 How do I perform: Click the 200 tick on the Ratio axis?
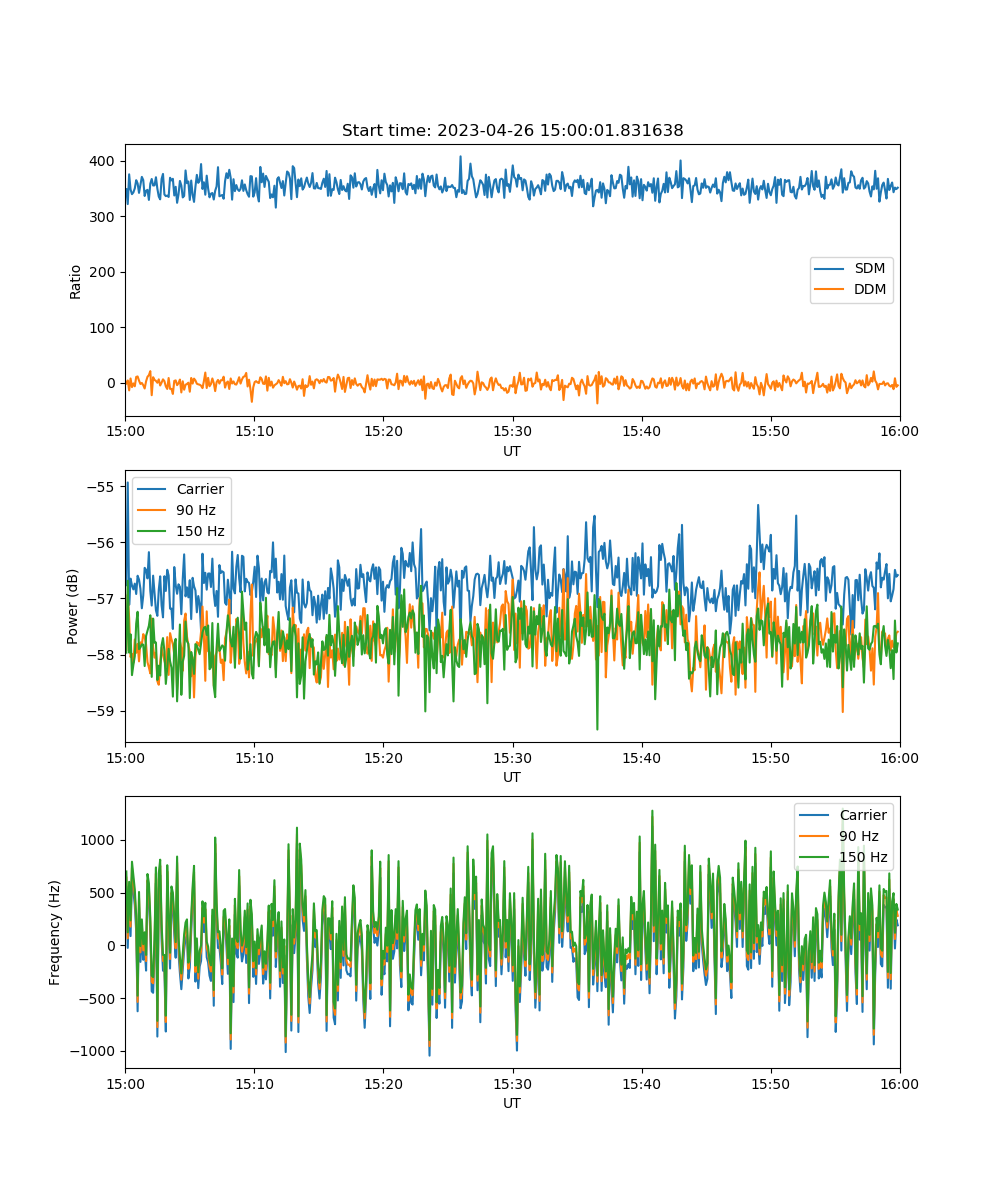click(x=104, y=272)
